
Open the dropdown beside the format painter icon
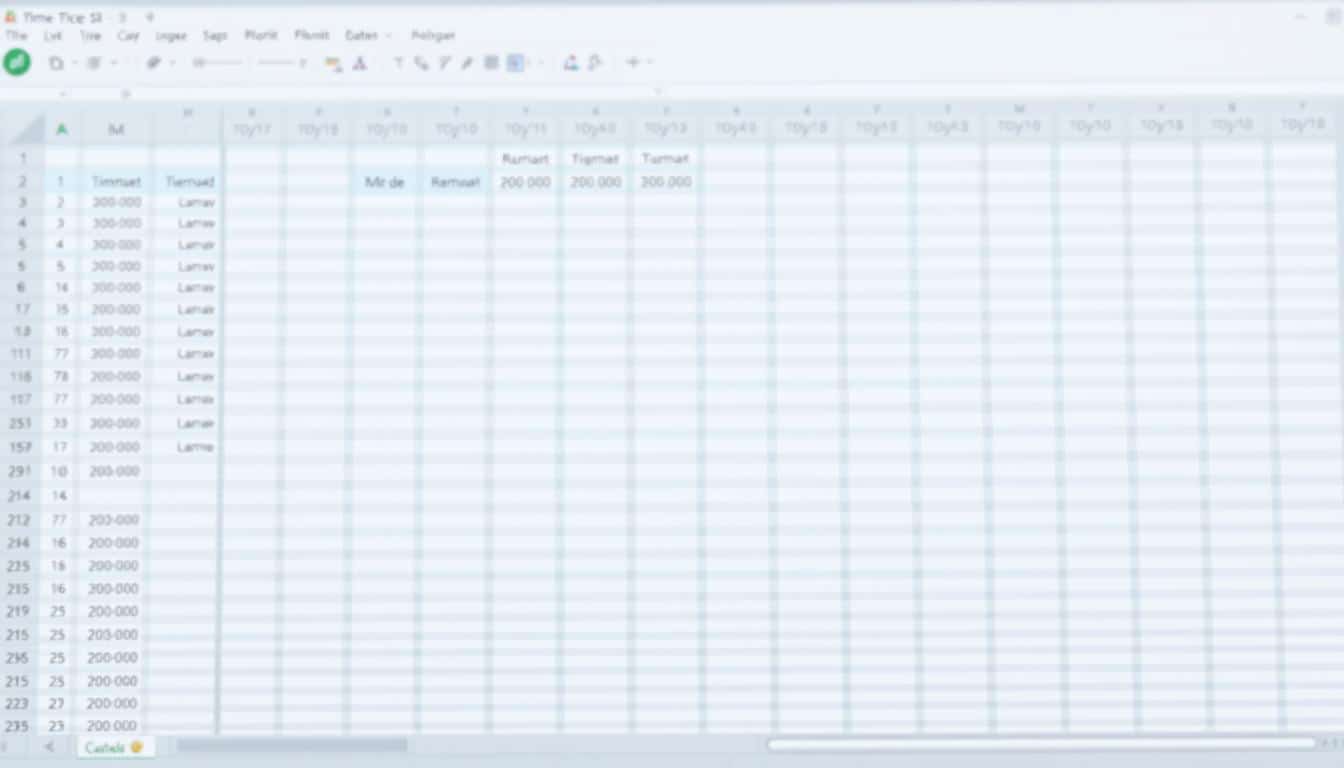pyautogui.click(x=172, y=63)
